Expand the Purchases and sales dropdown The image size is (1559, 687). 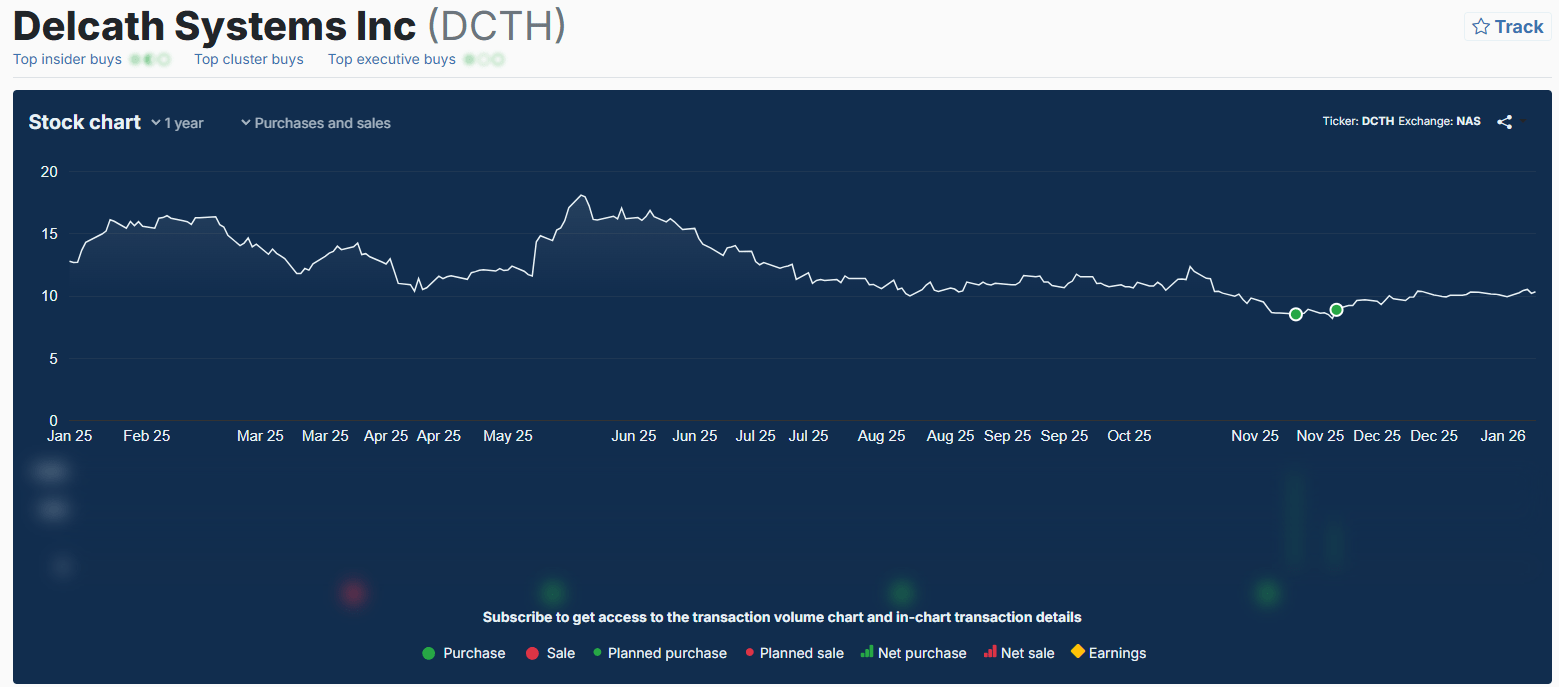(x=316, y=123)
